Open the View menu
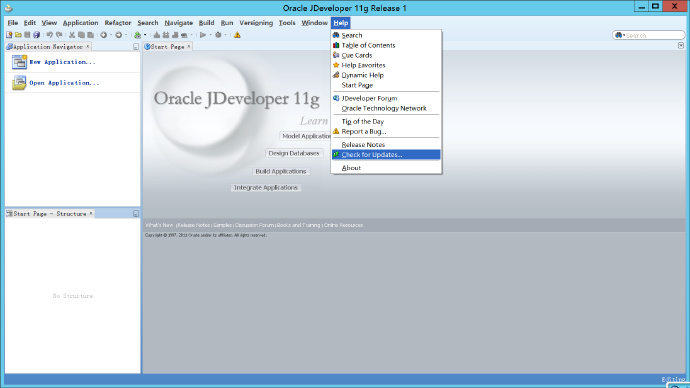The height and width of the screenshot is (388, 690). (x=49, y=23)
